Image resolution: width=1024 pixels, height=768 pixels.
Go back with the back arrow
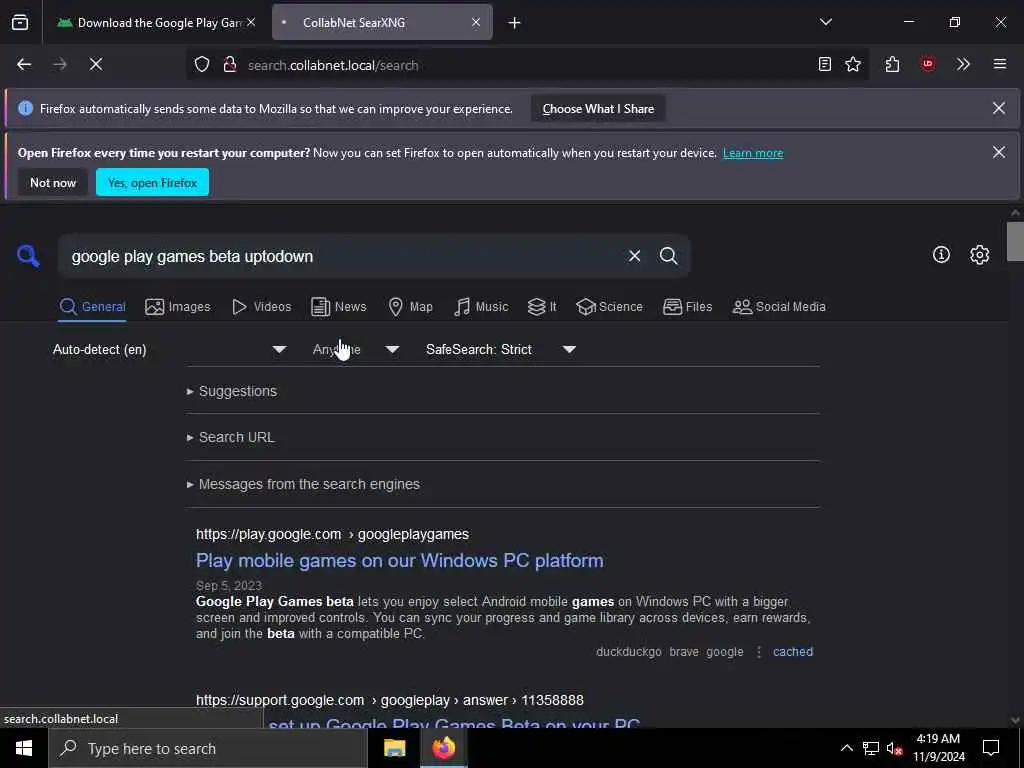[x=24, y=65]
